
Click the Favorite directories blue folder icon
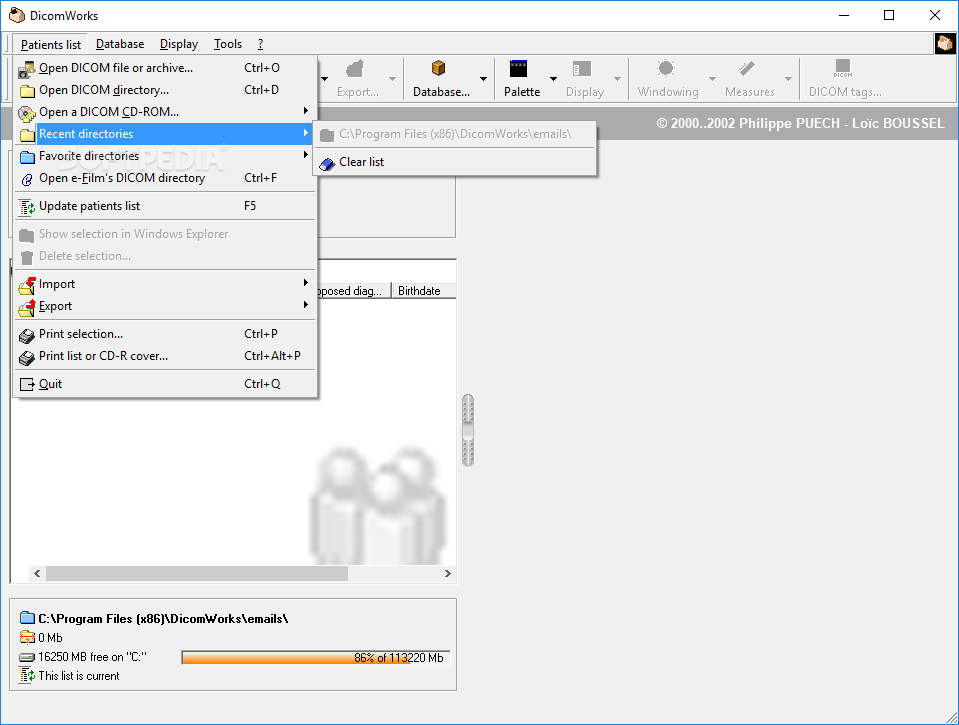[x=27, y=157]
